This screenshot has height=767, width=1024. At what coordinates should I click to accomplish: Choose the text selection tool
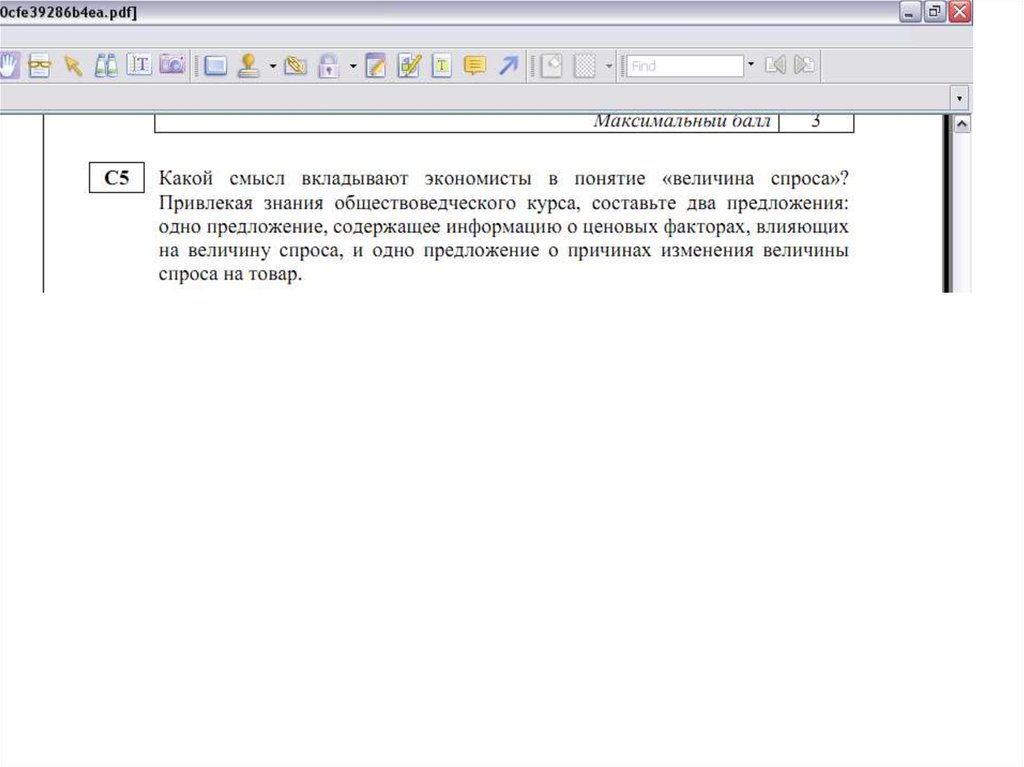pyautogui.click(x=139, y=66)
